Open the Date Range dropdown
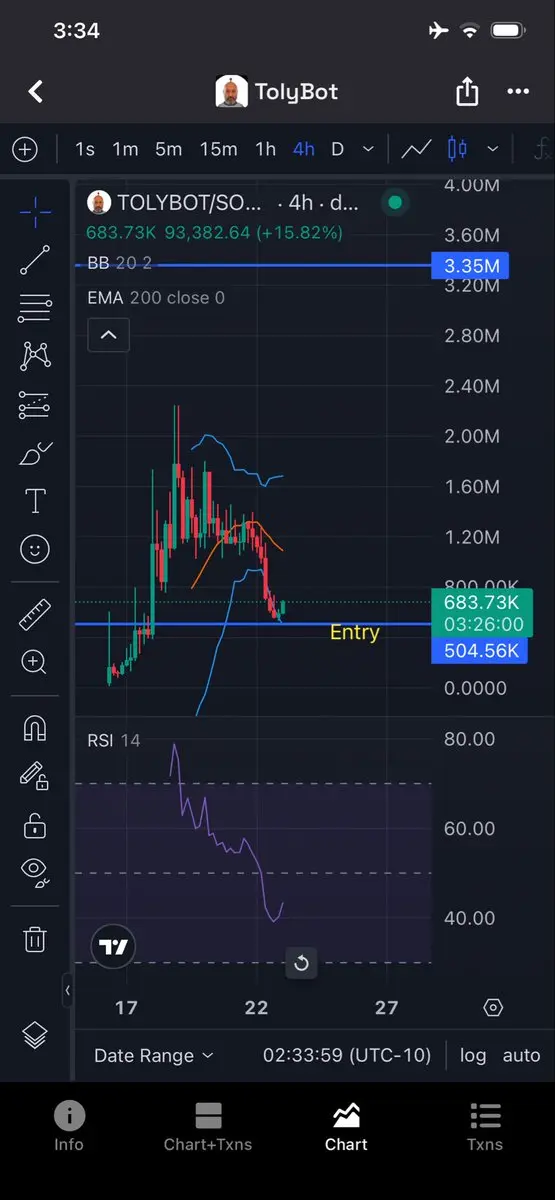 pos(154,1055)
